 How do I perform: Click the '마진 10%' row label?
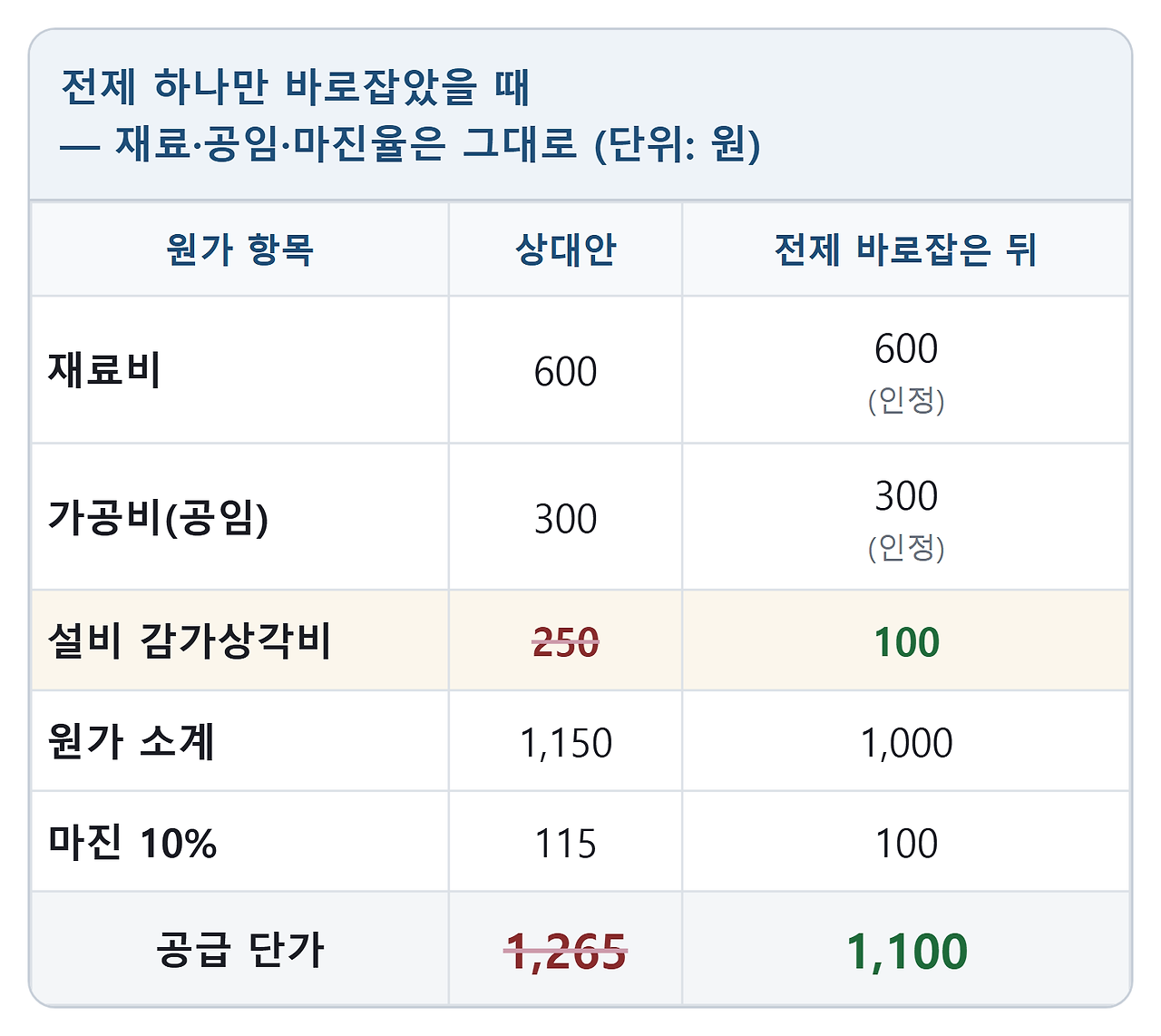pos(132,843)
